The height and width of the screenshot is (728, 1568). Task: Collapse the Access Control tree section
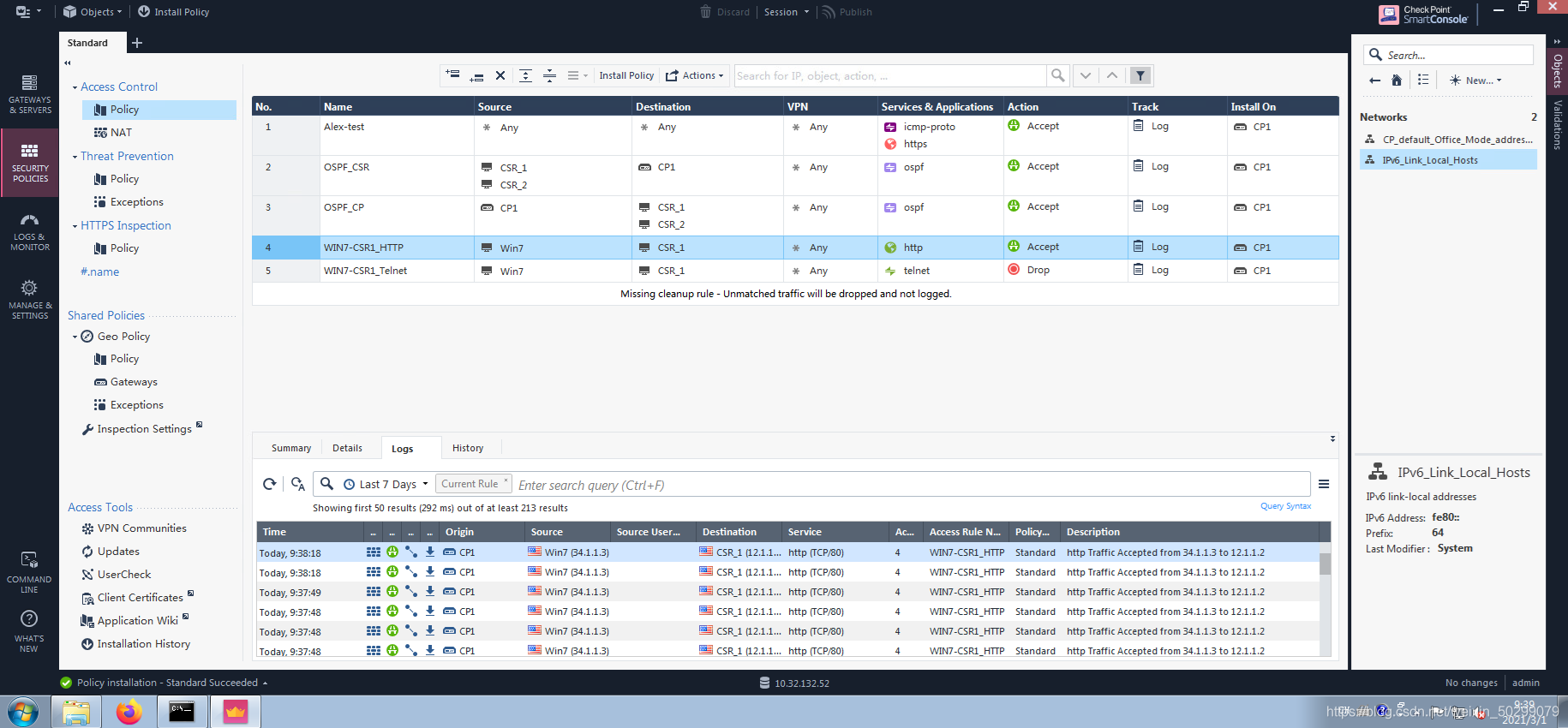click(75, 87)
